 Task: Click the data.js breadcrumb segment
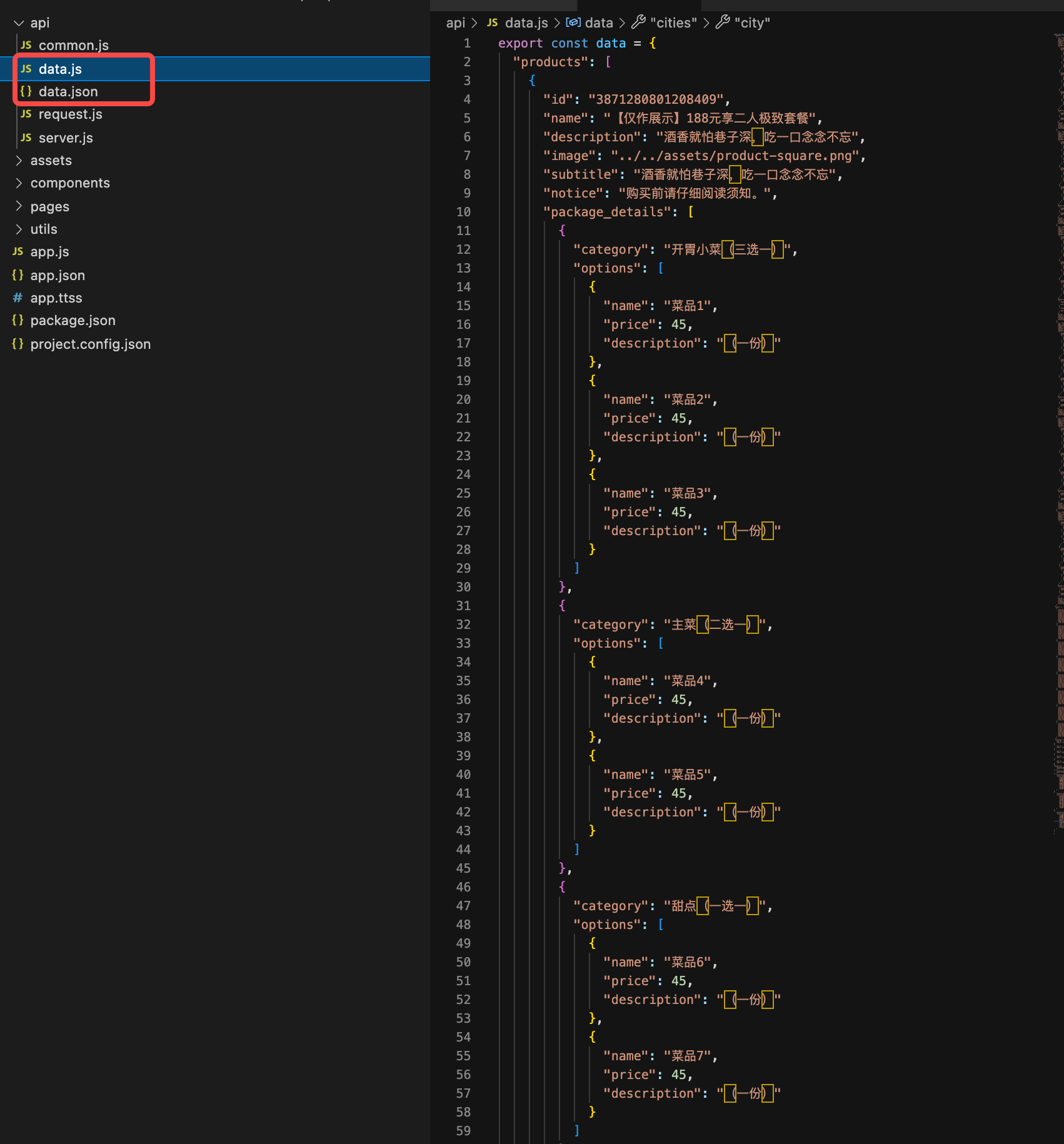tap(526, 23)
